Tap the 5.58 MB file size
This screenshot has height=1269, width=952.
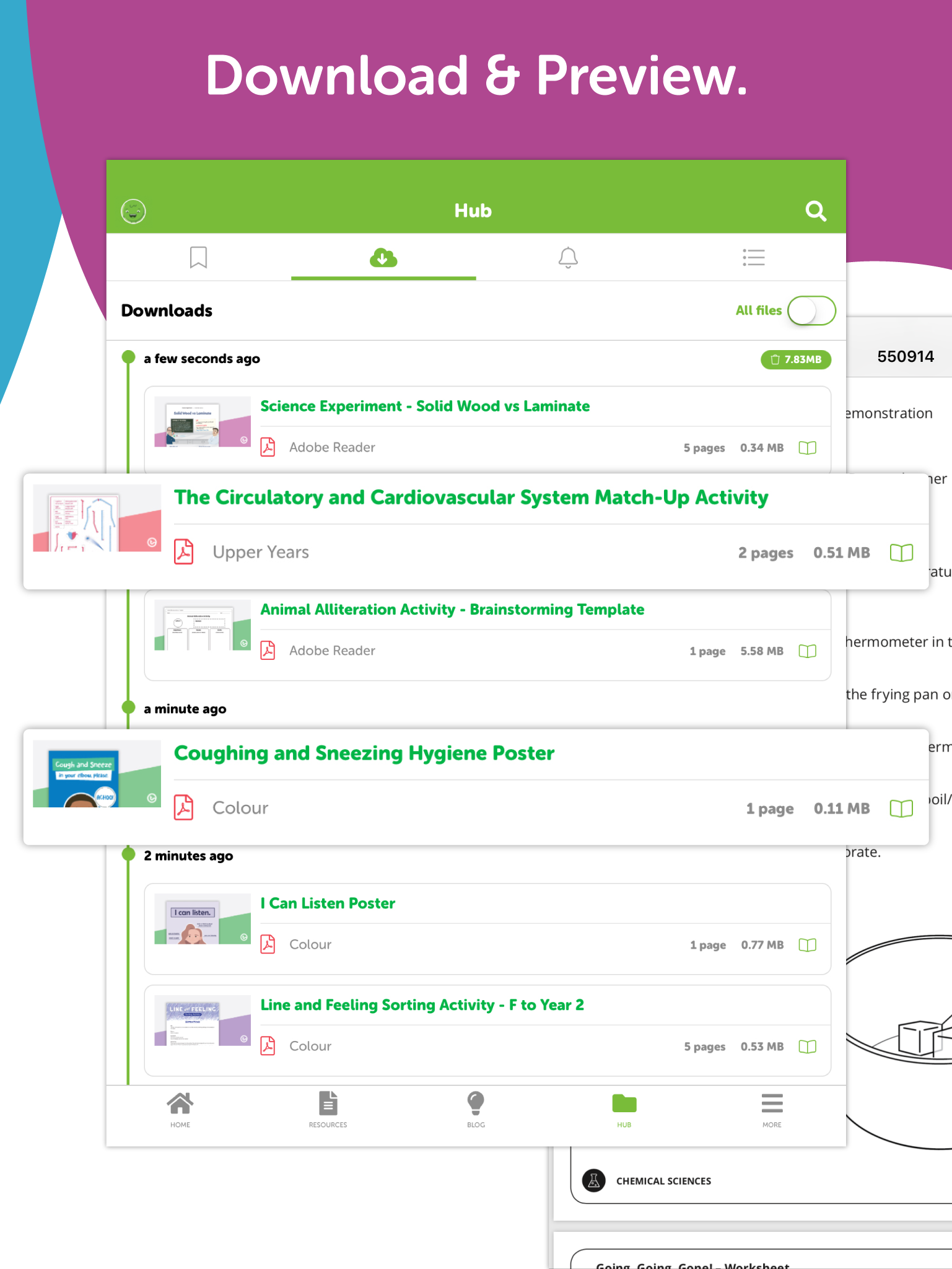tap(762, 651)
